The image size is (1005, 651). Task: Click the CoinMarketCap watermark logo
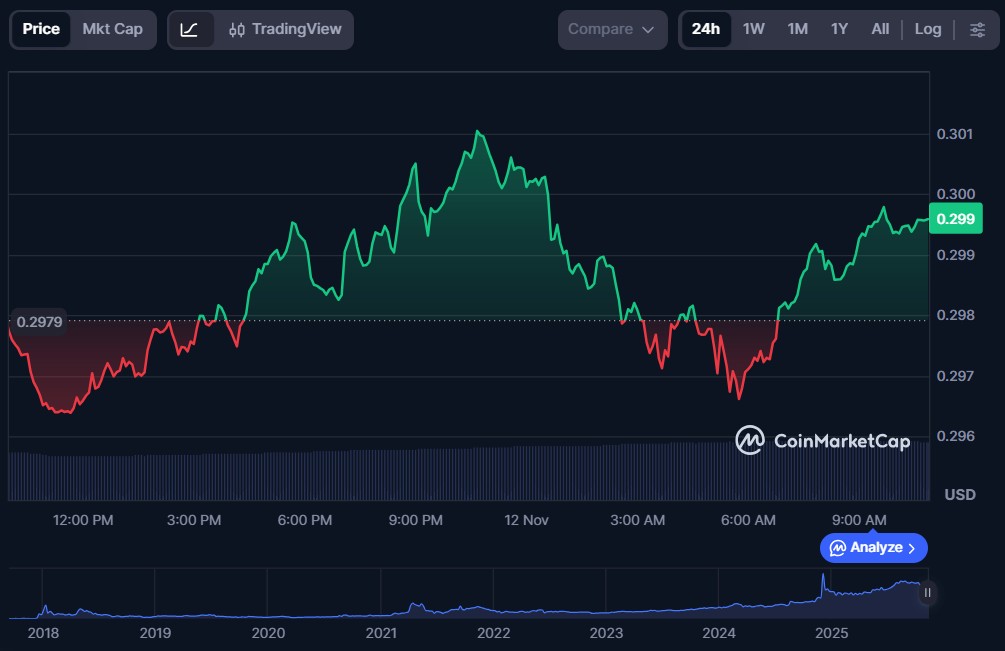[822, 440]
